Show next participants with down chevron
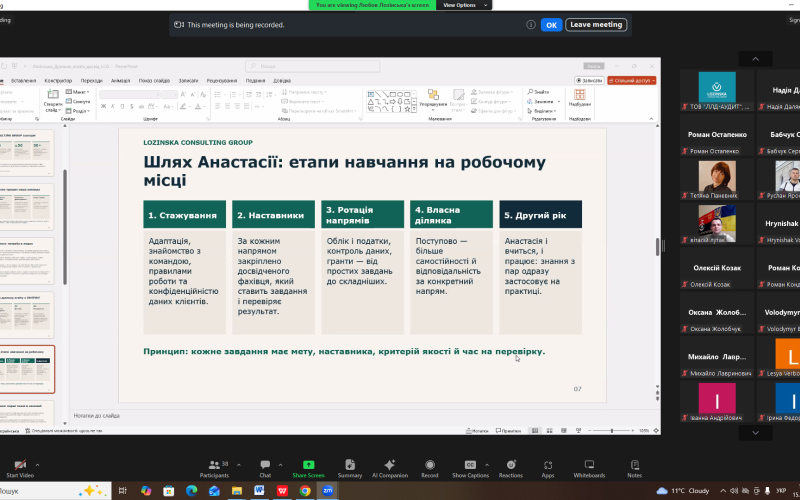800x500 pixels. point(756,433)
